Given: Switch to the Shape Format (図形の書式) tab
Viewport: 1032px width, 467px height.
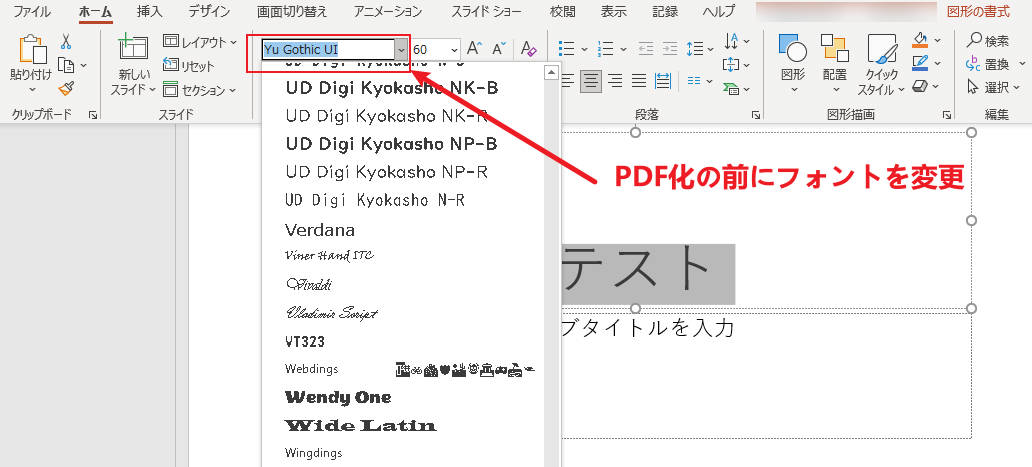Looking at the screenshot, I should click(x=978, y=11).
